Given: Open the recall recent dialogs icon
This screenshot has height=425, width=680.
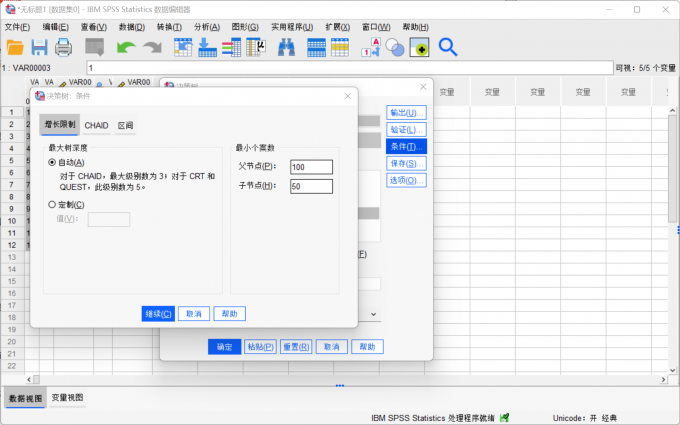Looking at the screenshot, I should pos(95,47).
